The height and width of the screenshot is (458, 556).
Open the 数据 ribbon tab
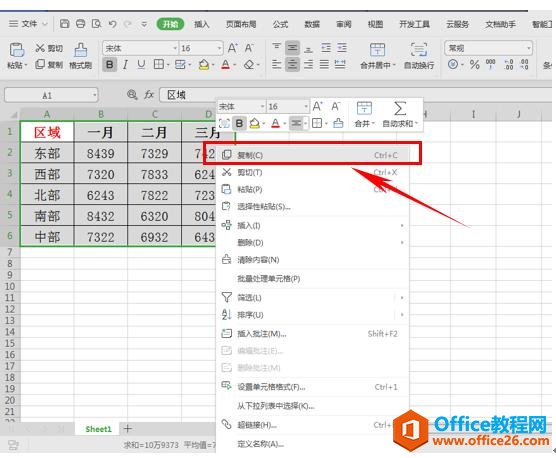(312, 24)
